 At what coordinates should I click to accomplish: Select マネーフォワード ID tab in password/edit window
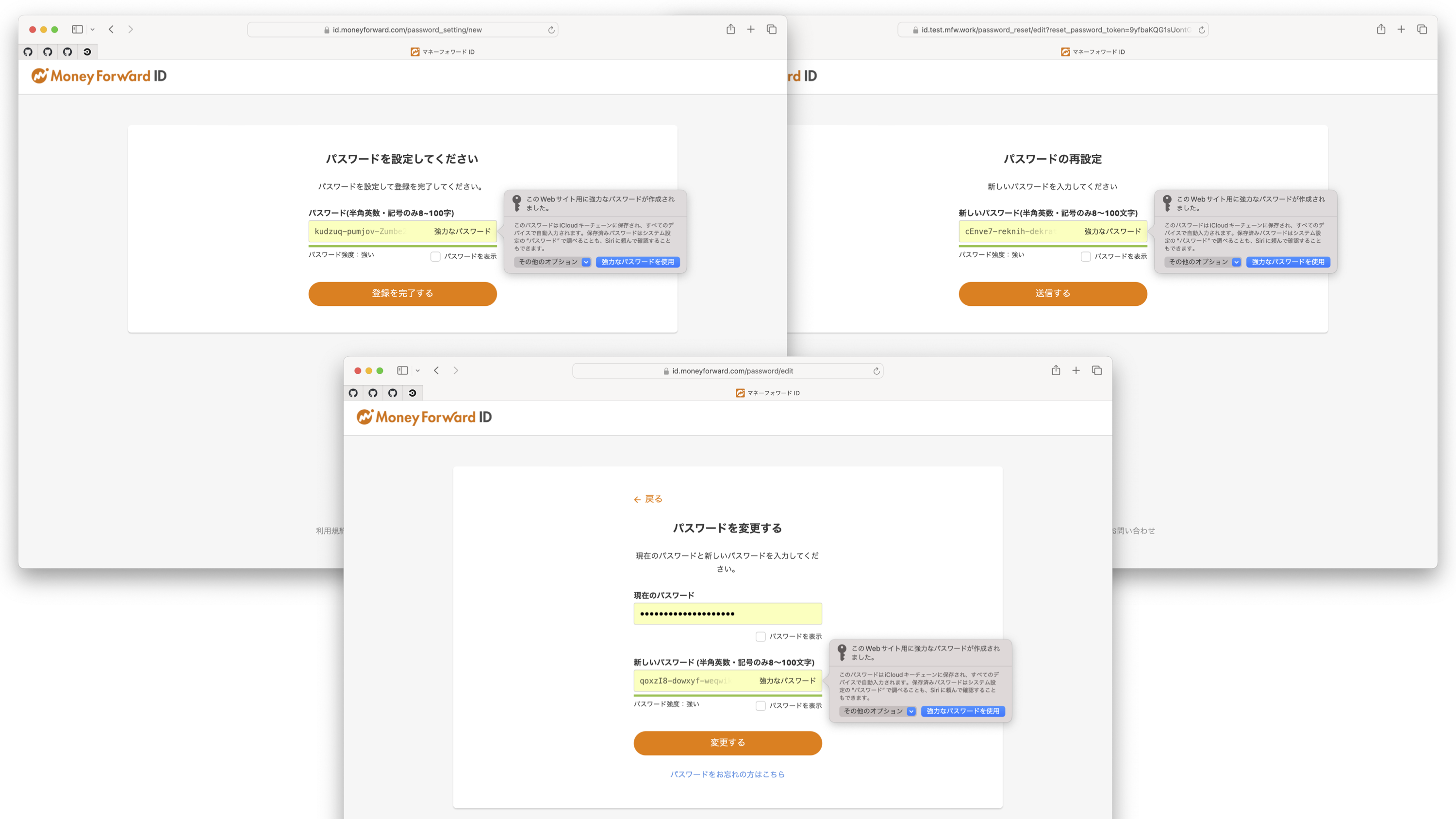pos(768,393)
